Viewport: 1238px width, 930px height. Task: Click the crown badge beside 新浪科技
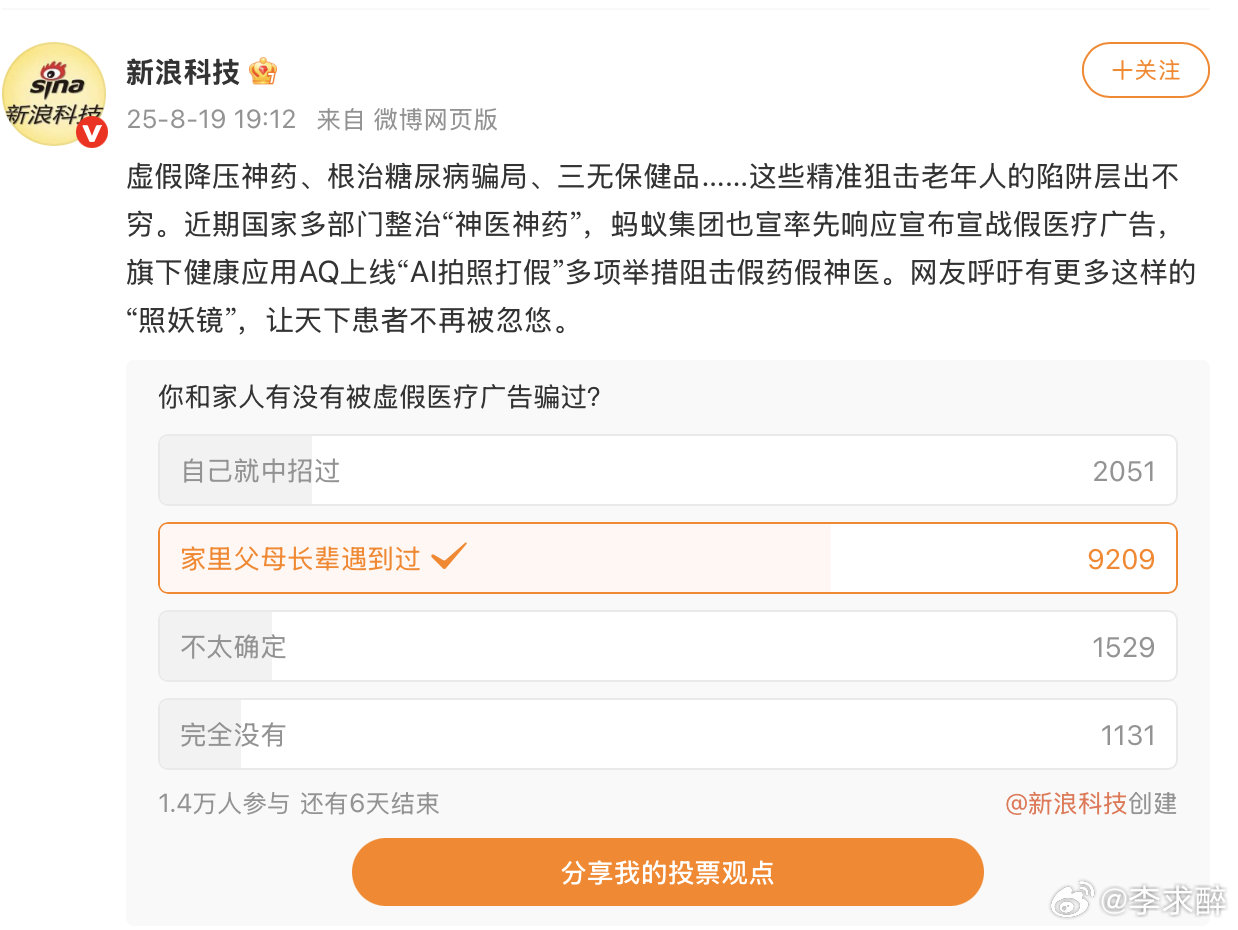(263, 72)
